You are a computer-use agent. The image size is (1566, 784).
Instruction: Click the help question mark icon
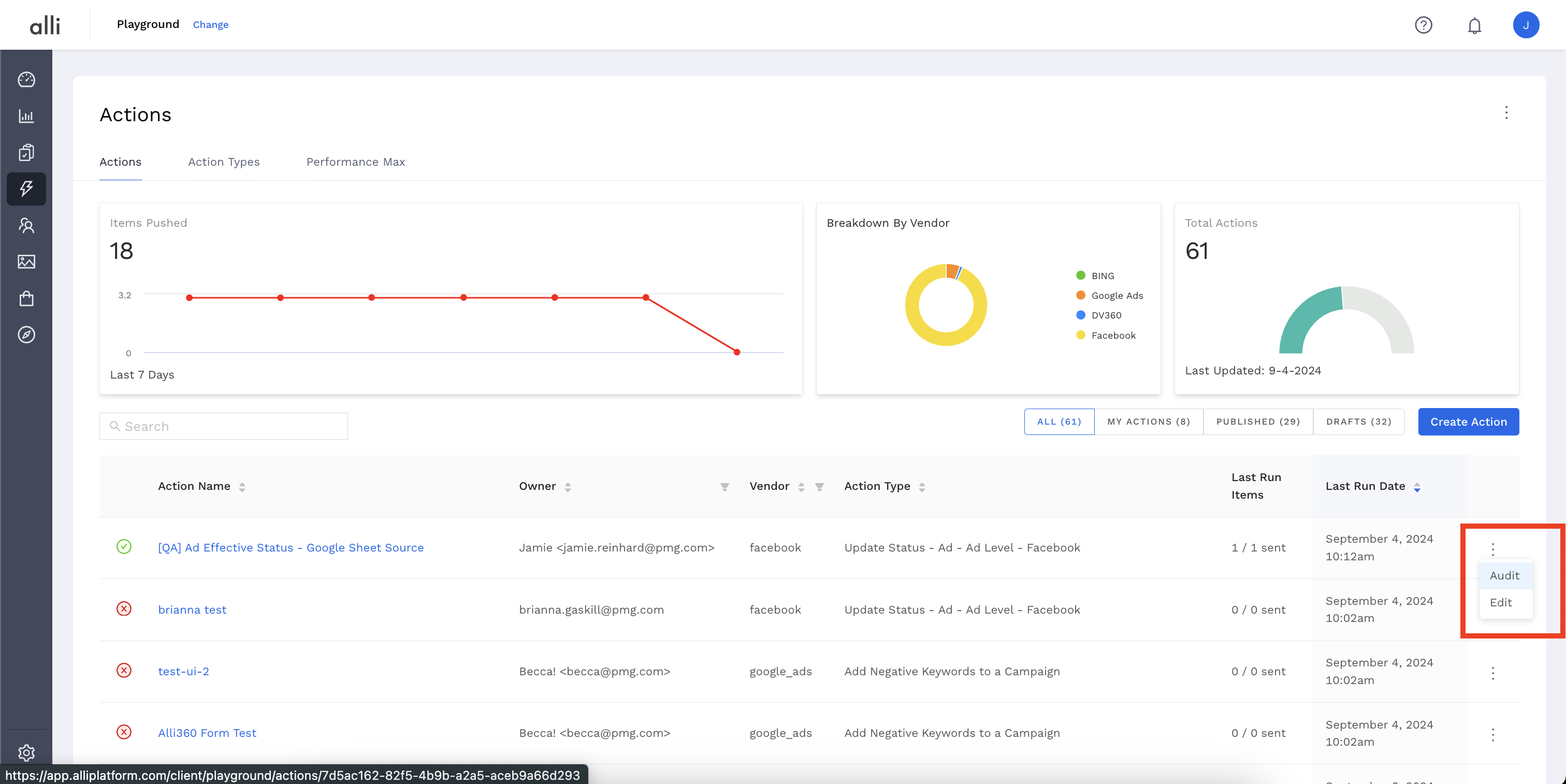click(1423, 25)
